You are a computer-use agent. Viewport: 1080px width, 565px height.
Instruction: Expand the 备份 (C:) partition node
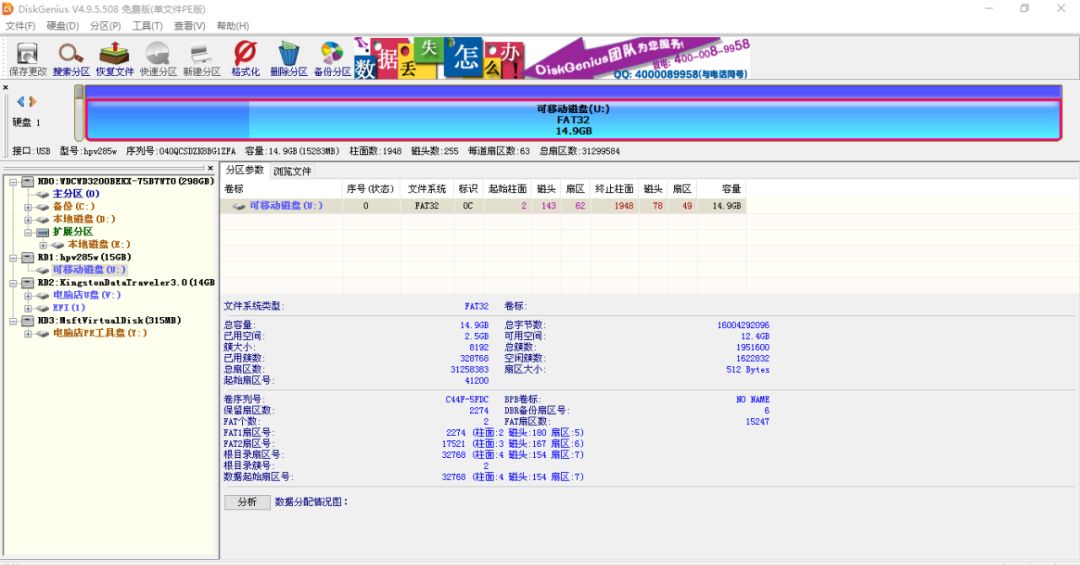pyautogui.click(x=28, y=207)
